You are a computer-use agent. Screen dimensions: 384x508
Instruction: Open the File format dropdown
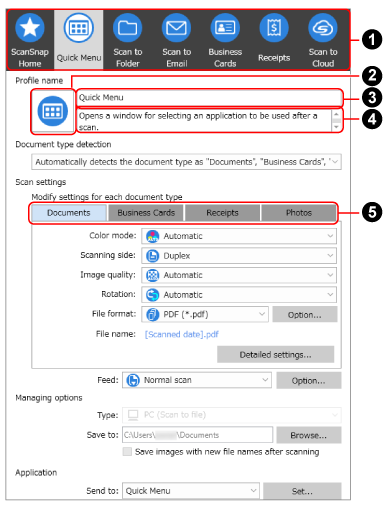click(x=205, y=314)
